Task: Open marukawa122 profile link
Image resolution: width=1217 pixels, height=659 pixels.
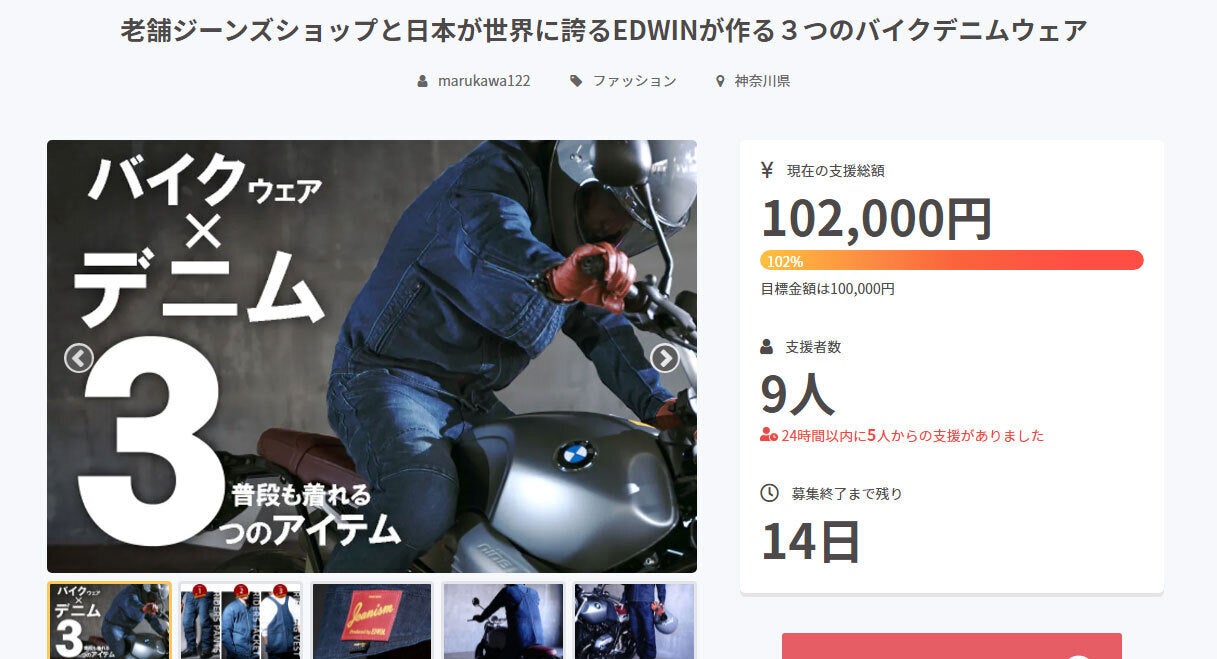Action: [484, 81]
